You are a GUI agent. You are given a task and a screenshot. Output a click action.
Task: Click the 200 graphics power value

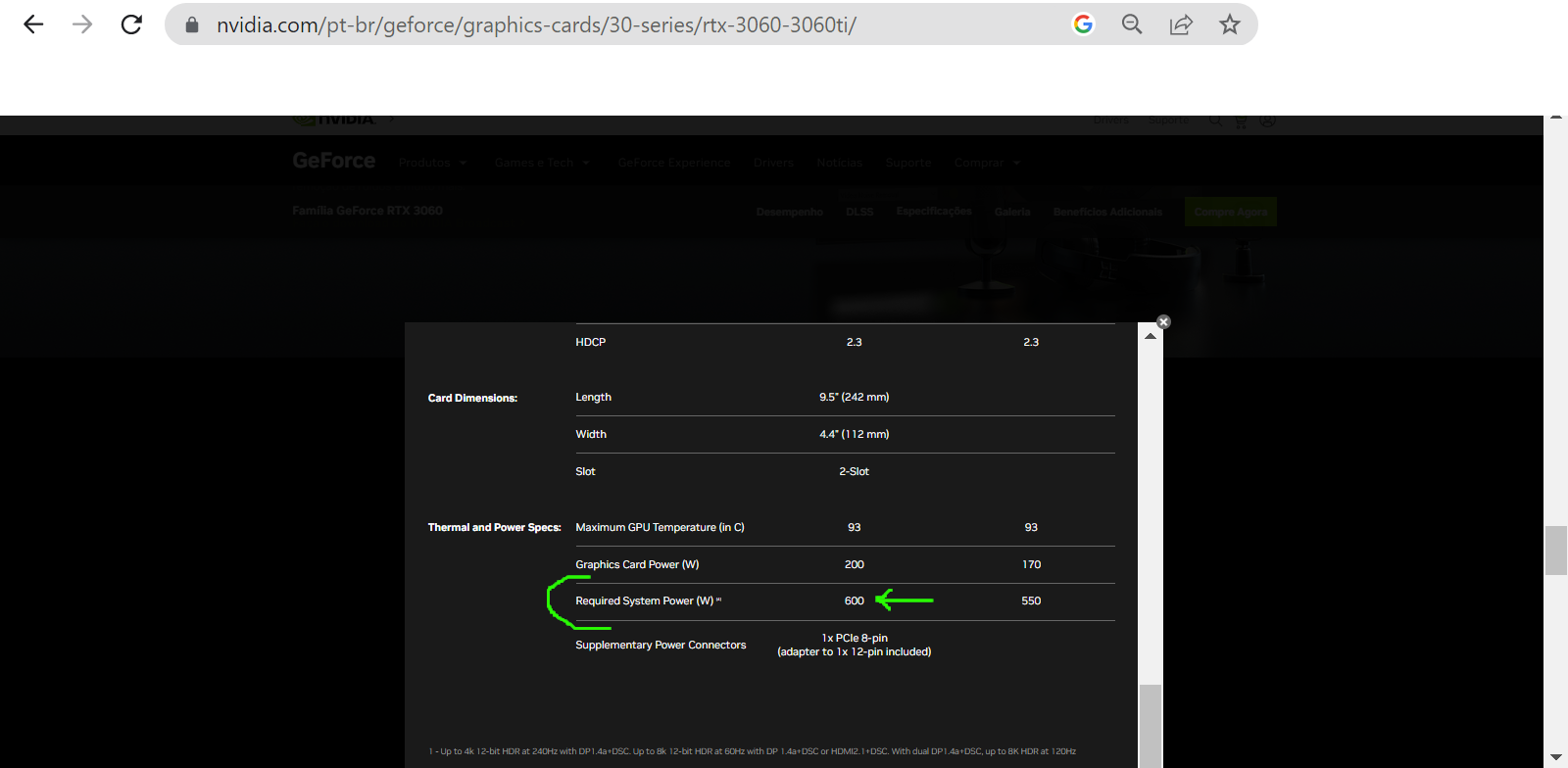[855, 564]
